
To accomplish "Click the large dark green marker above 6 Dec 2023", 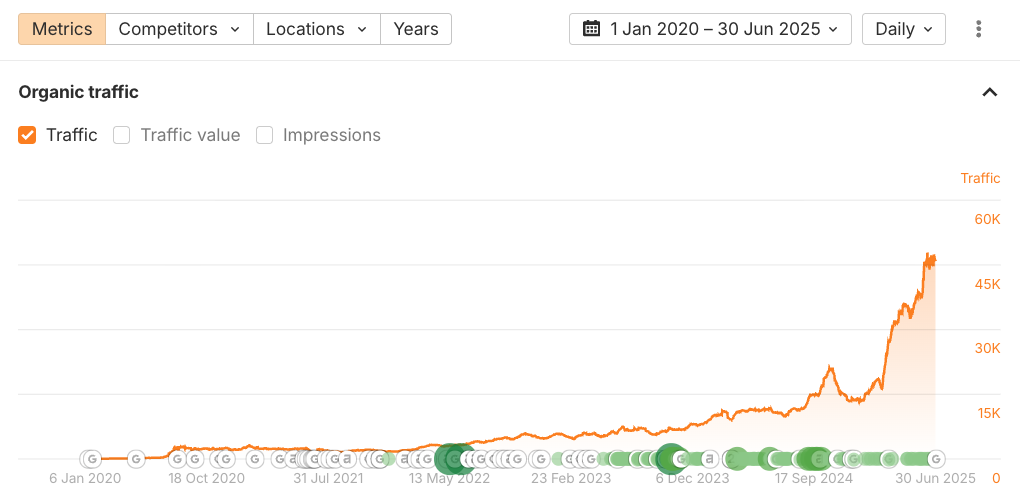I will tap(670, 459).
